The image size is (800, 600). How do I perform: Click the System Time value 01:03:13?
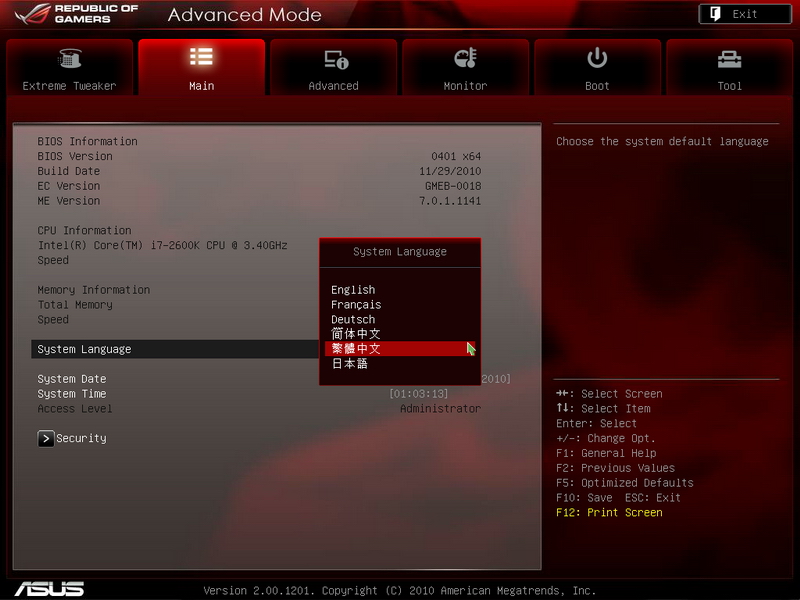click(x=418, y=394)
